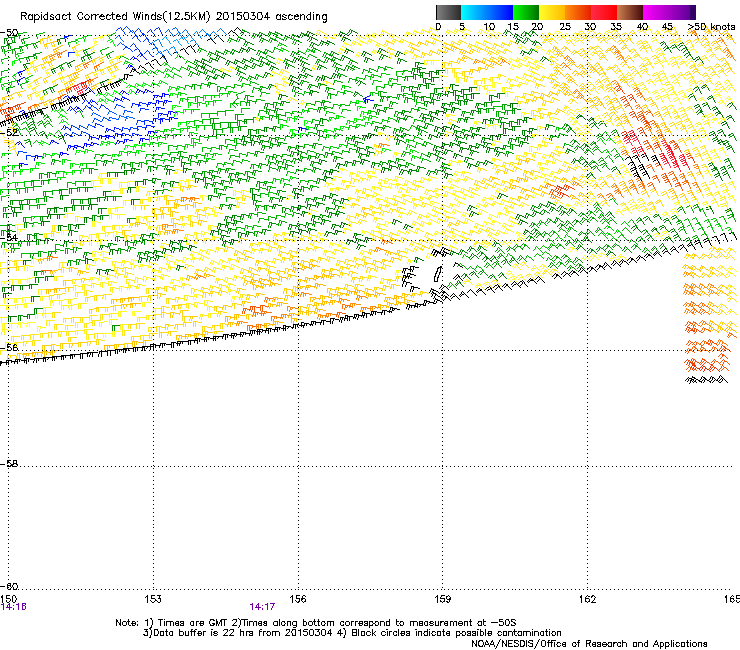Click the orange 25-30 knots legend segment
The height and width of the screenshot is (650, 740).
(x=578, y=12)
